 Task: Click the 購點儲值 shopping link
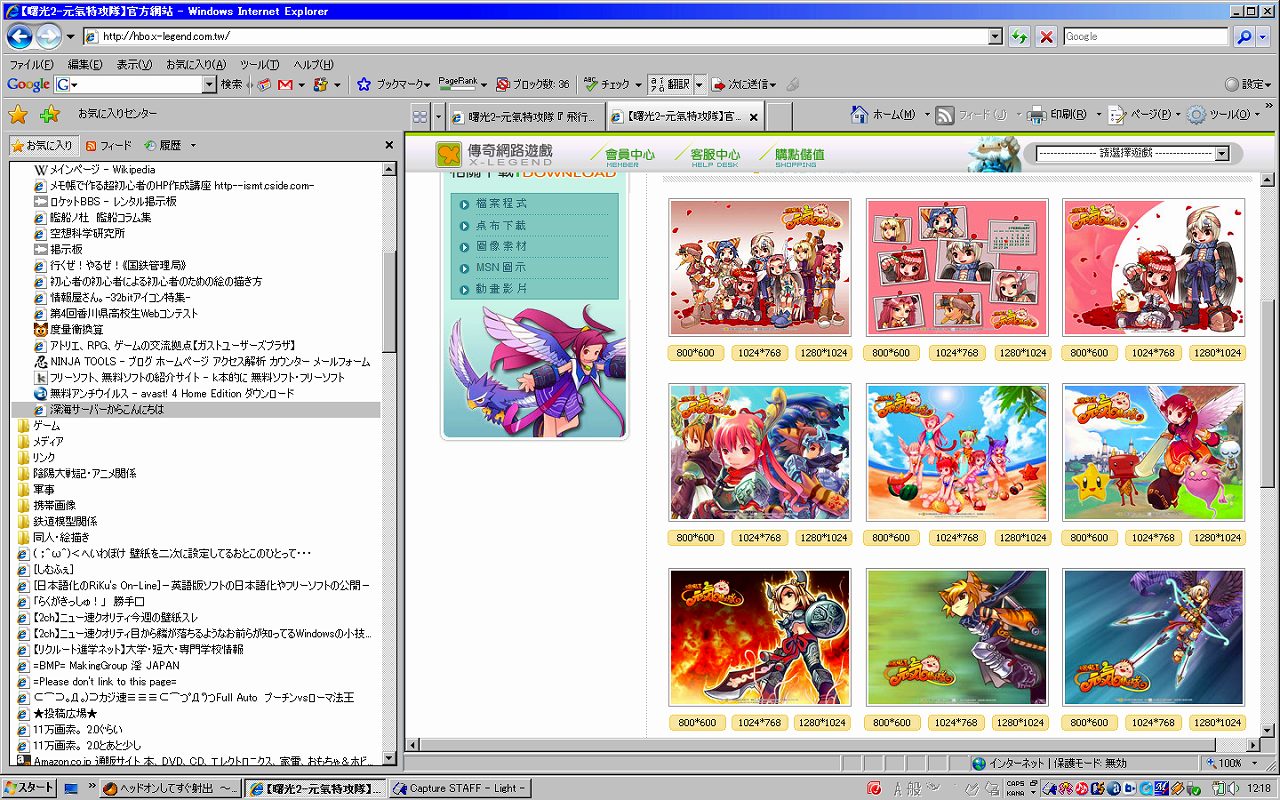pyautogui.click(x=799, y=156)
